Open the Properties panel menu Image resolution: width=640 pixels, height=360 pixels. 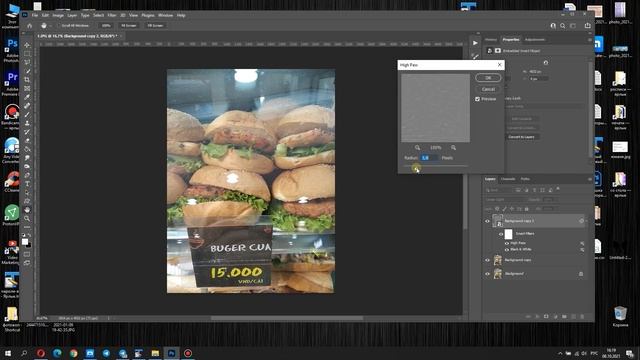click(x=589, y=40)
